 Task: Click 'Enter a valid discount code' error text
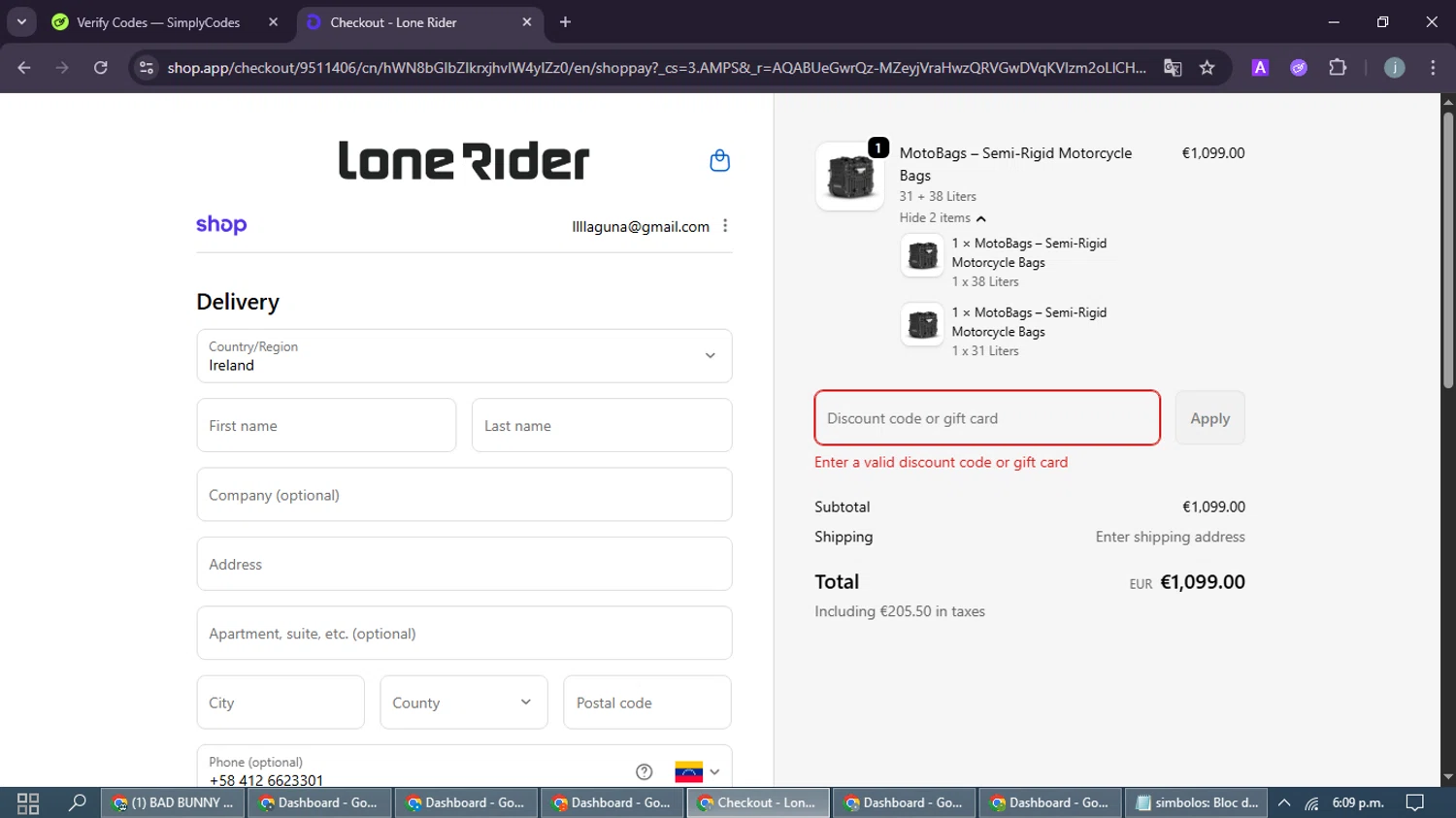[x=941, y=463]
